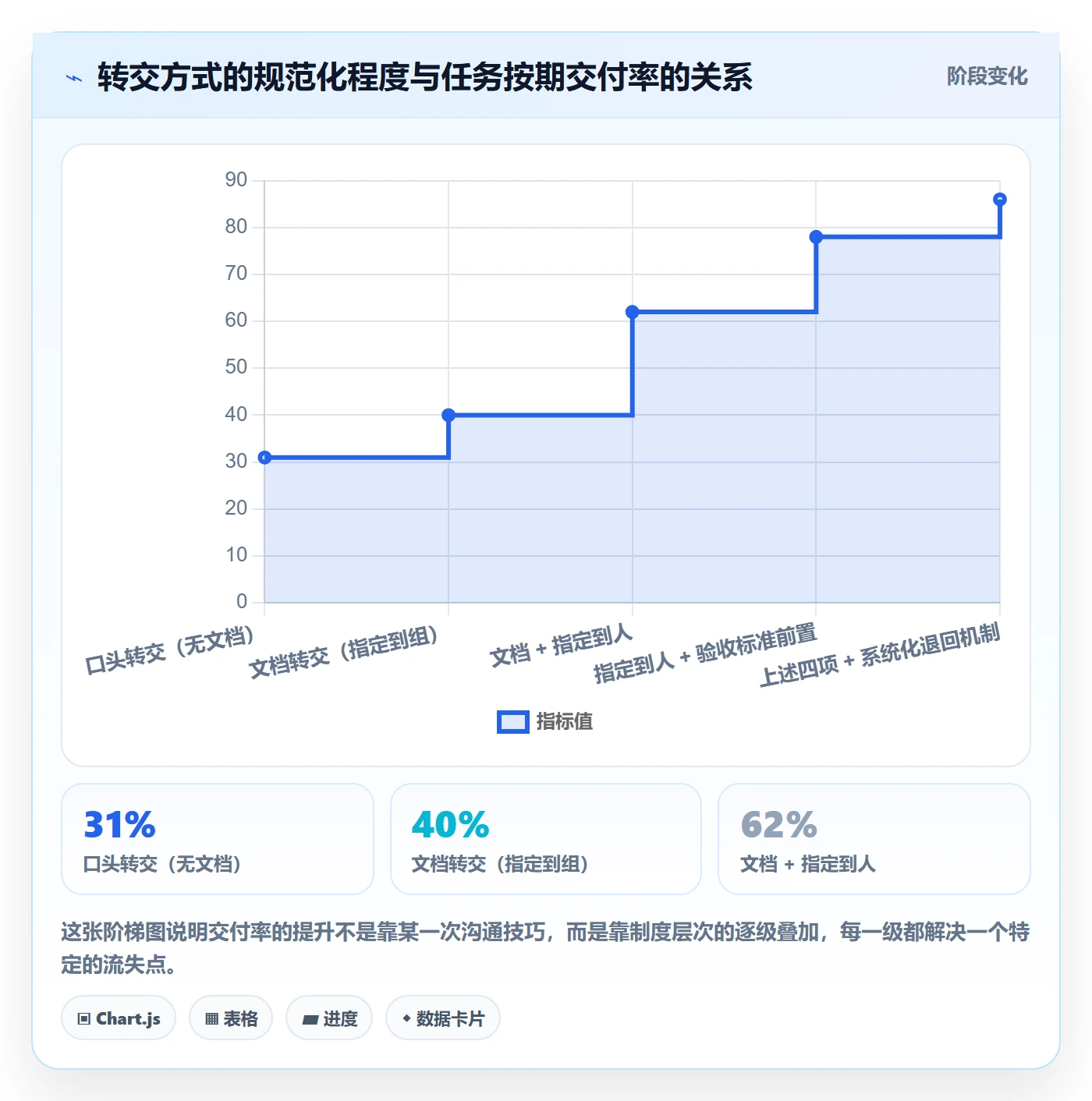Click the y-axis tick label 50
This screenshot has width=1092, height=1101.
tap(236, 367)
